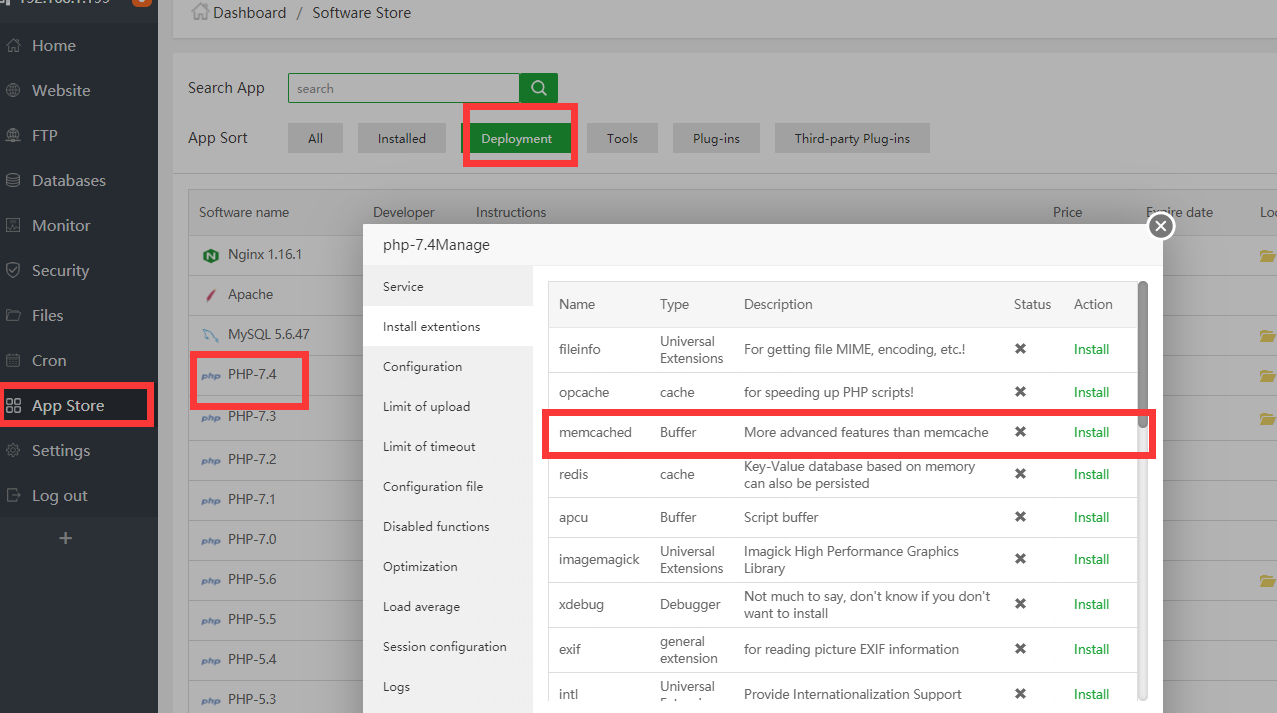
Task: Click the Apache feather icon
Action: pos(211,295)
